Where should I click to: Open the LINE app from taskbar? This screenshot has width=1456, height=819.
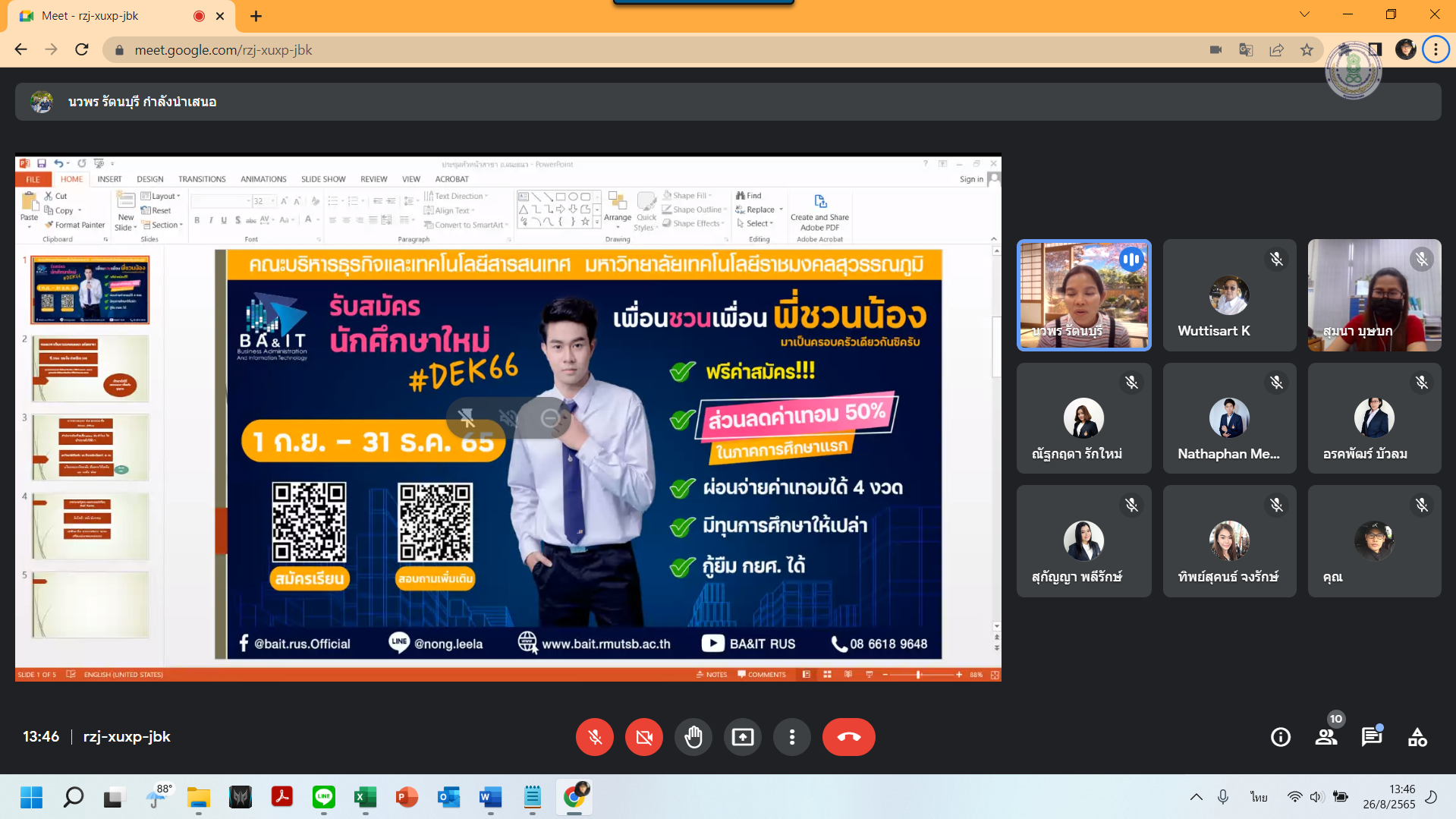324,798
